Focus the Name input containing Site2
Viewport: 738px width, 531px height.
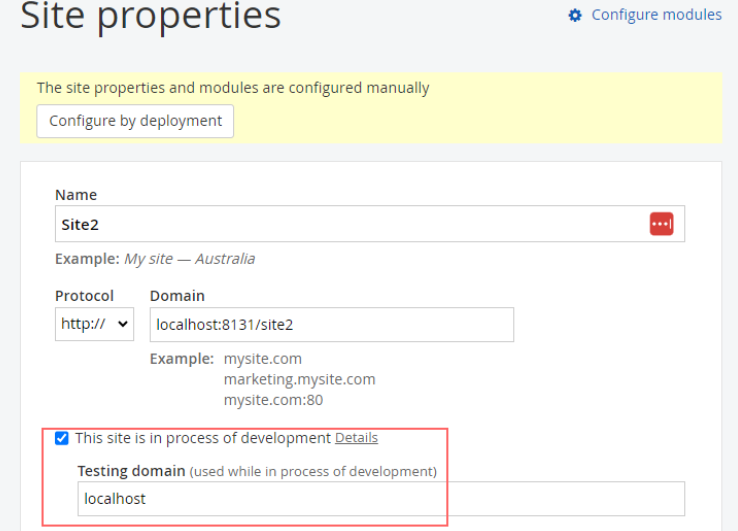pyautogui.click(x=369, y=224)
